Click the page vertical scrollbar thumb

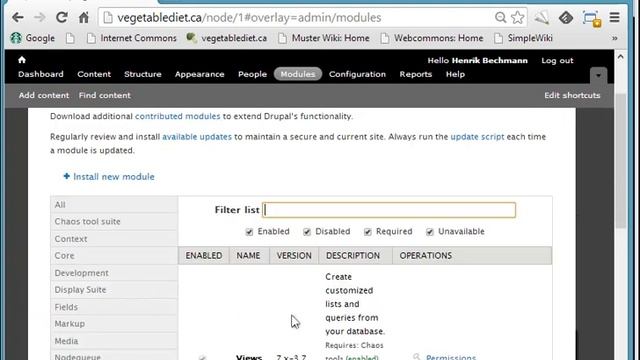(x=620, y=161)
